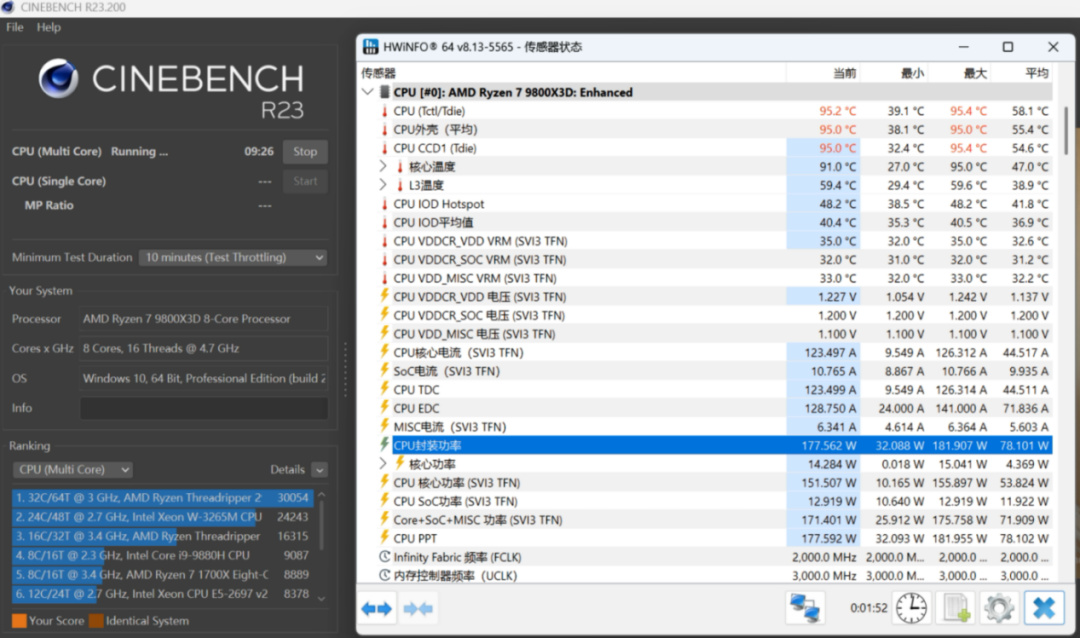Select ranking entry AMD Ryzen Threadripper 2 30054

click(162, 497)
